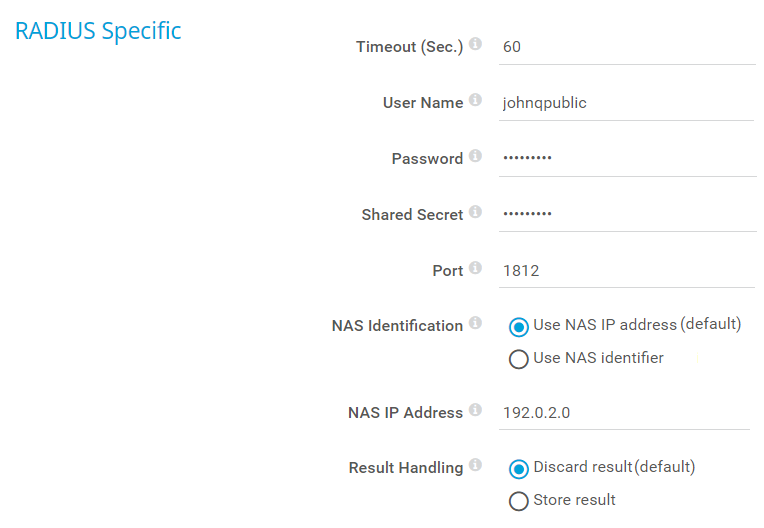This screenshot has width=764, height=528.
Task: Select the Use NAS IP address option
Action: 519,326
